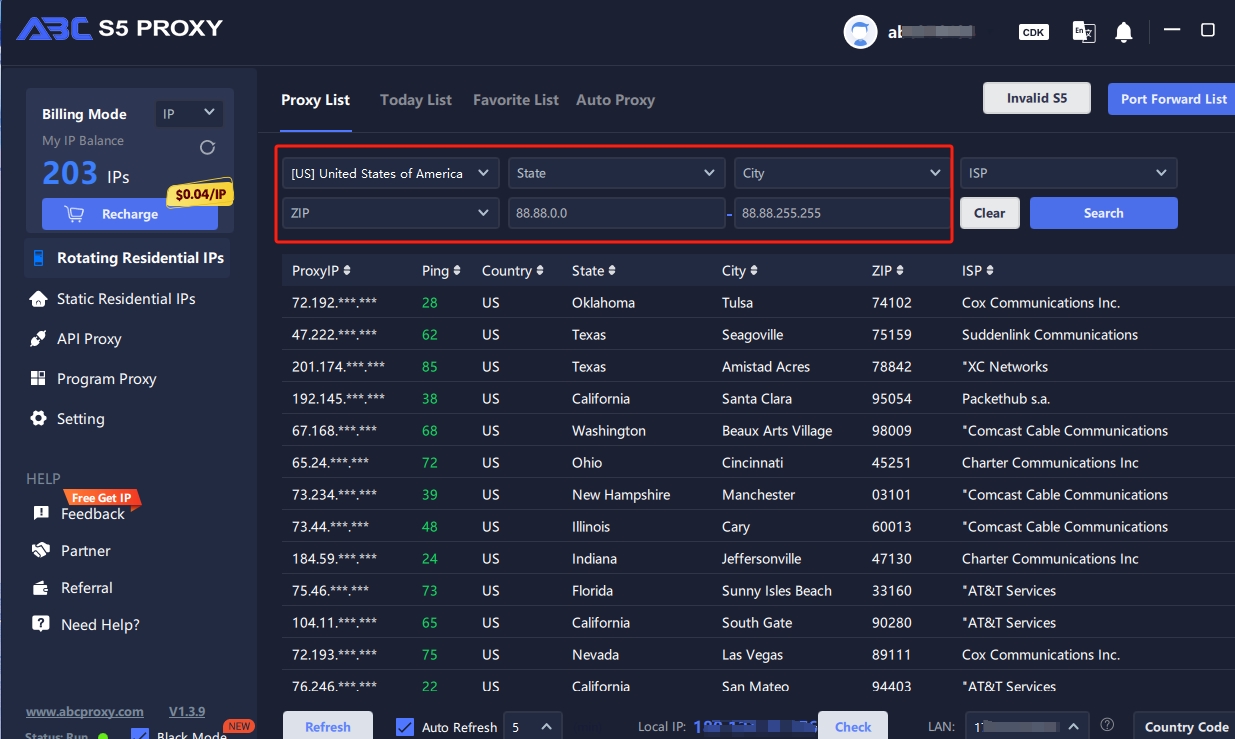The image size is (1235, 739).
Task: Click the language translation icon
Action: click(x=1083, y=32)
